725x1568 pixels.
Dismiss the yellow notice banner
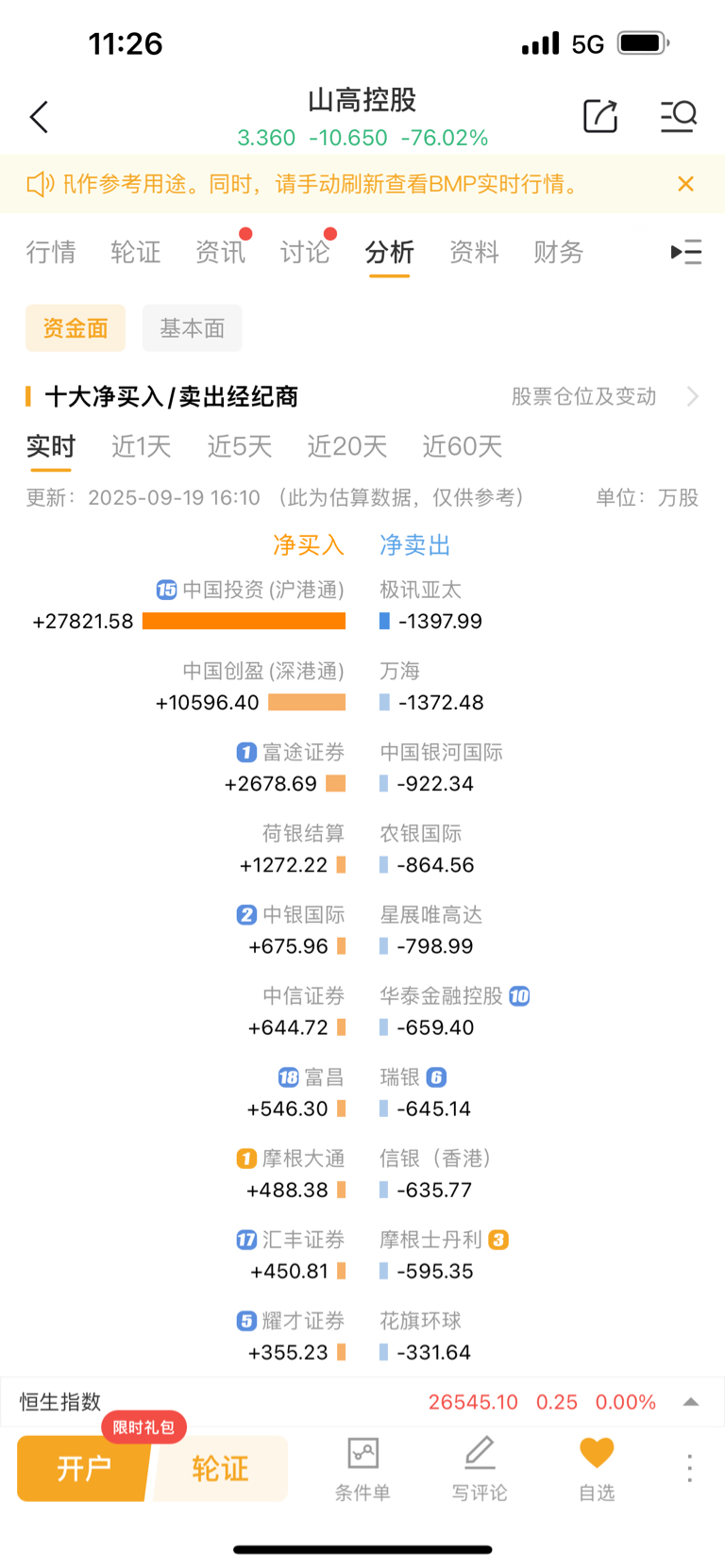pyautogui.click(x=686, y=184)
